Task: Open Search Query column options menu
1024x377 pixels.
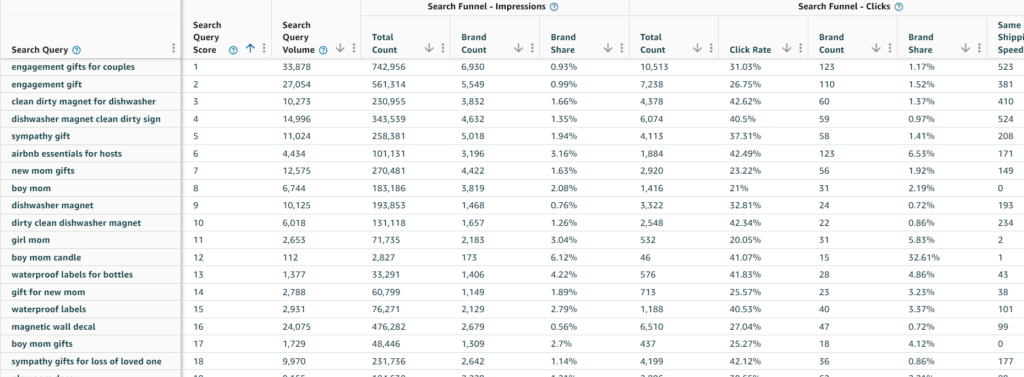Action: point(173,48)
